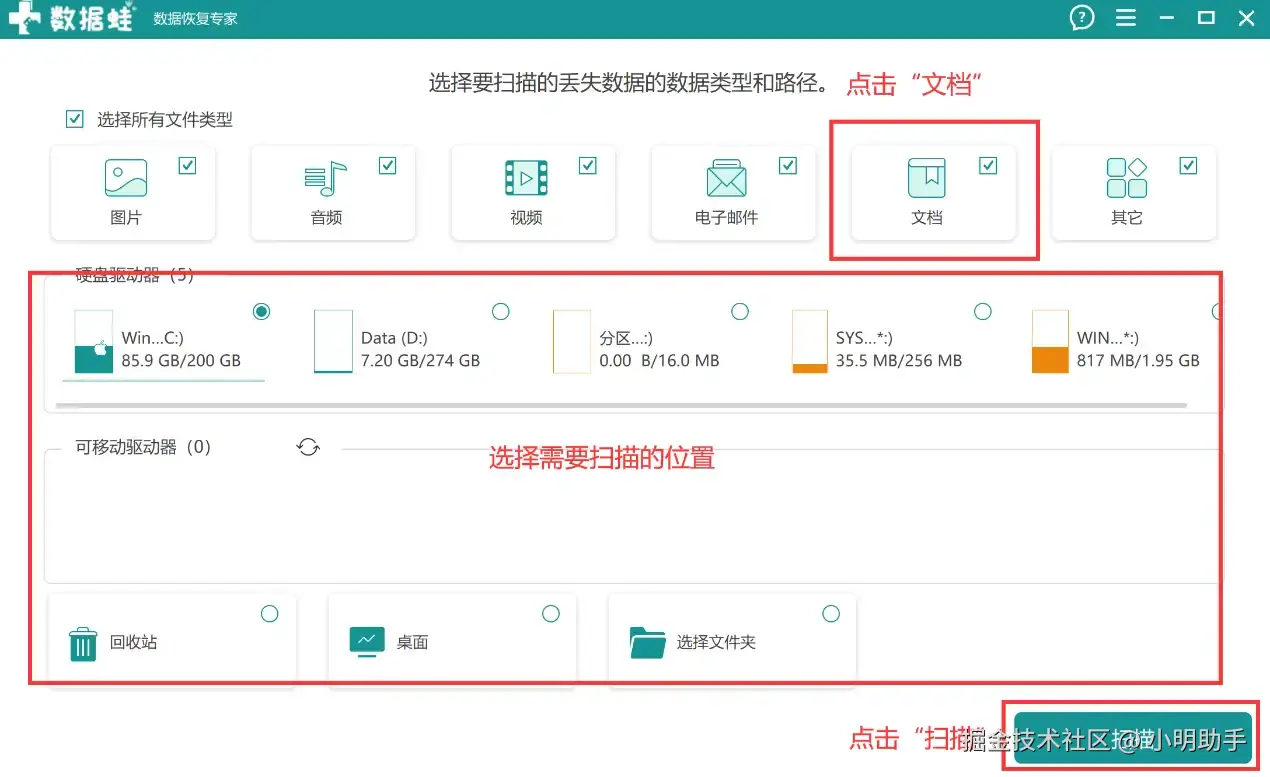Image resolution: width=1270 pixels, height=777 pixels.
Task: Click the 选择文件夹 label text
Action: click(x=716, y=642)
